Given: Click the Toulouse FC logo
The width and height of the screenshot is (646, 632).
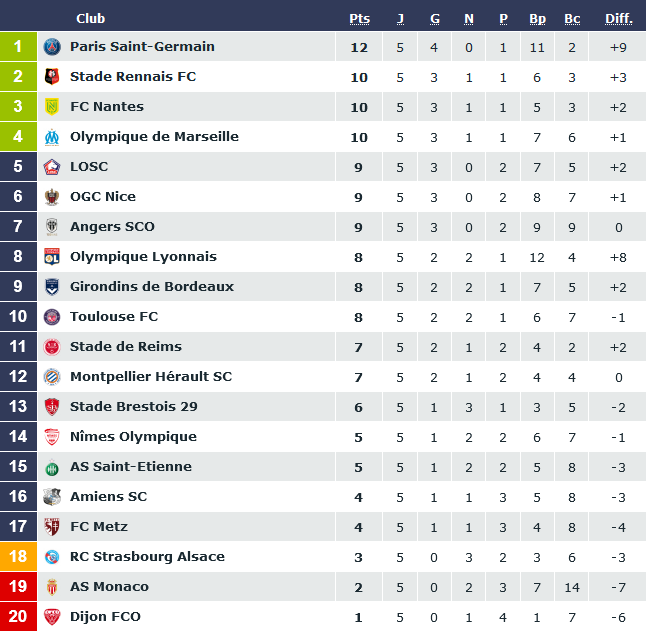Looking at the screenshot, I should 52,317.
